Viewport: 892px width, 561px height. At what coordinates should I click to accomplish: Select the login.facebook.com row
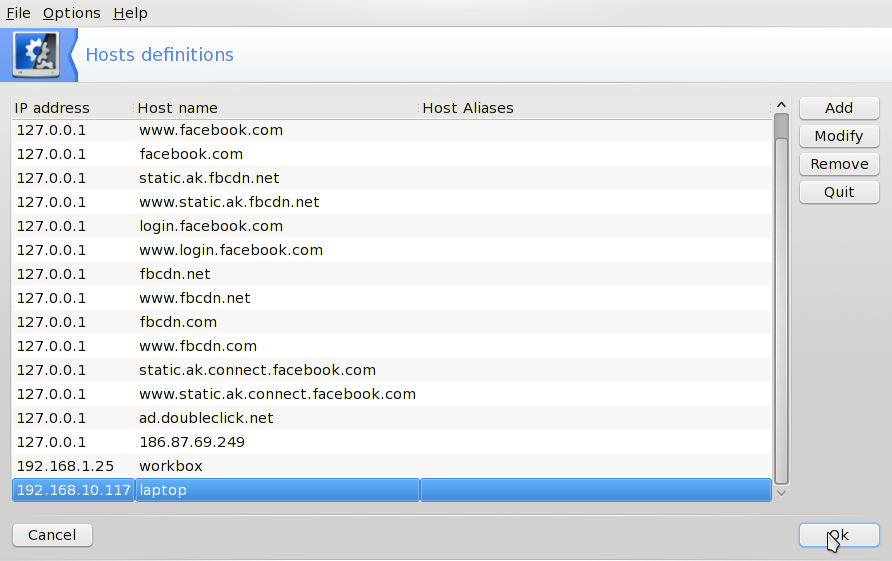point(211,226)
